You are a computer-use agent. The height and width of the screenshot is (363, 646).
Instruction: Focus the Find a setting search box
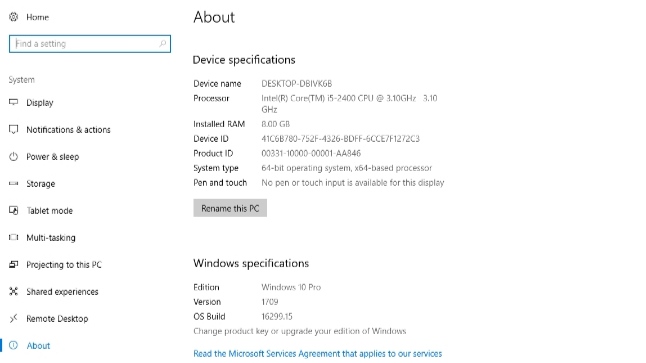coord(90,44)
